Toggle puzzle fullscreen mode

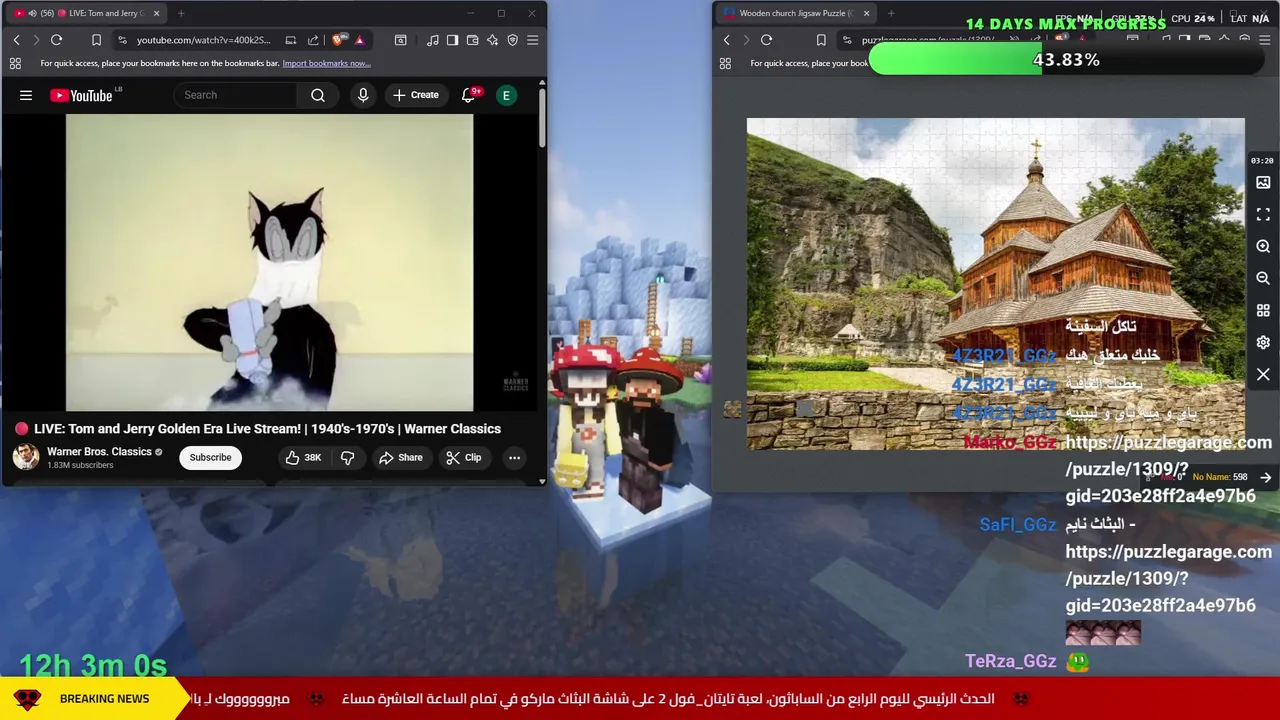click(1263, 215)
